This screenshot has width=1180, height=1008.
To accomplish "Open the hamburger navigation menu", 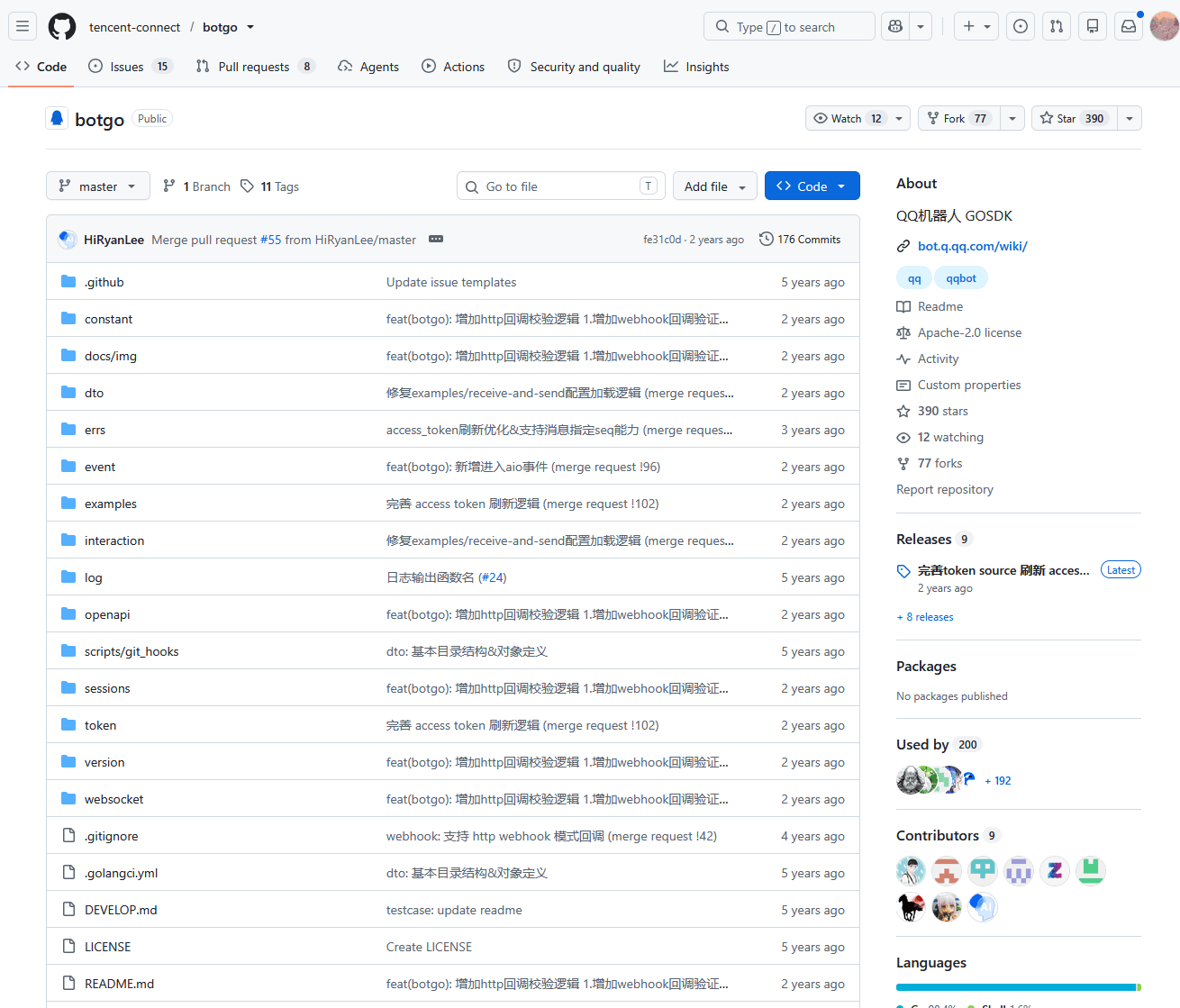I will point(23,26).
